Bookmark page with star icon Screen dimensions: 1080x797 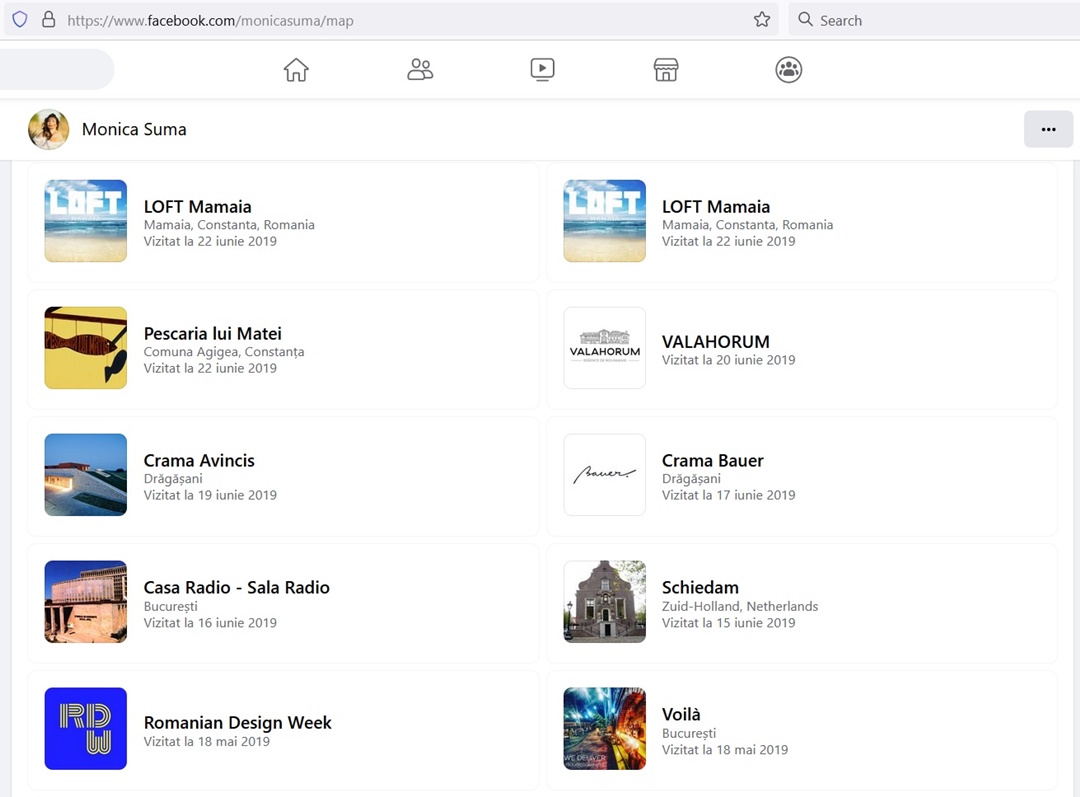pos(762,20)
